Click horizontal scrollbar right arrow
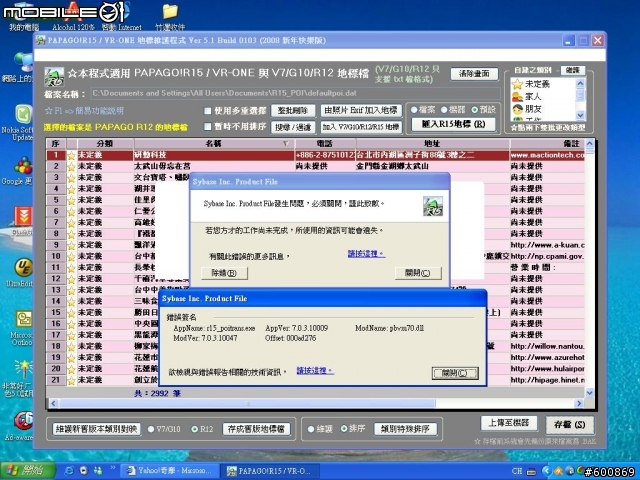The height and width of the screenshot is (480, 640). (579, 403)
